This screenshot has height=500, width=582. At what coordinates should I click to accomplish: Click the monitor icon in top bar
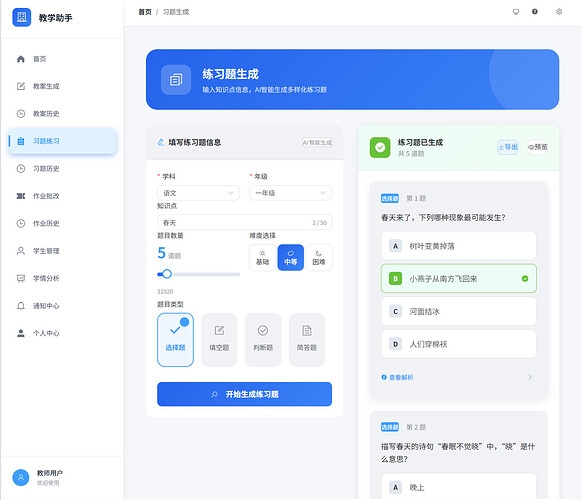(x=516, y=12)
